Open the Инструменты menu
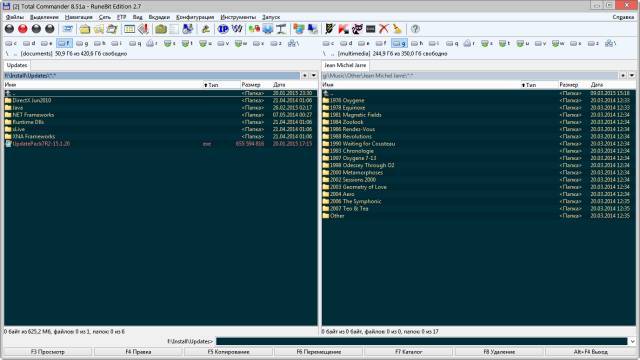The height and width of the screenshot is (360, 640). (x=238, y=17)
